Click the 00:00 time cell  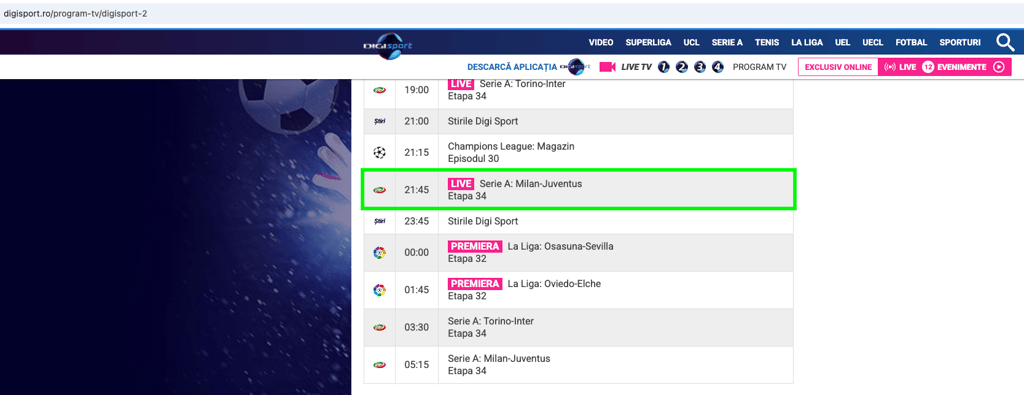click(x=417, y=253)
